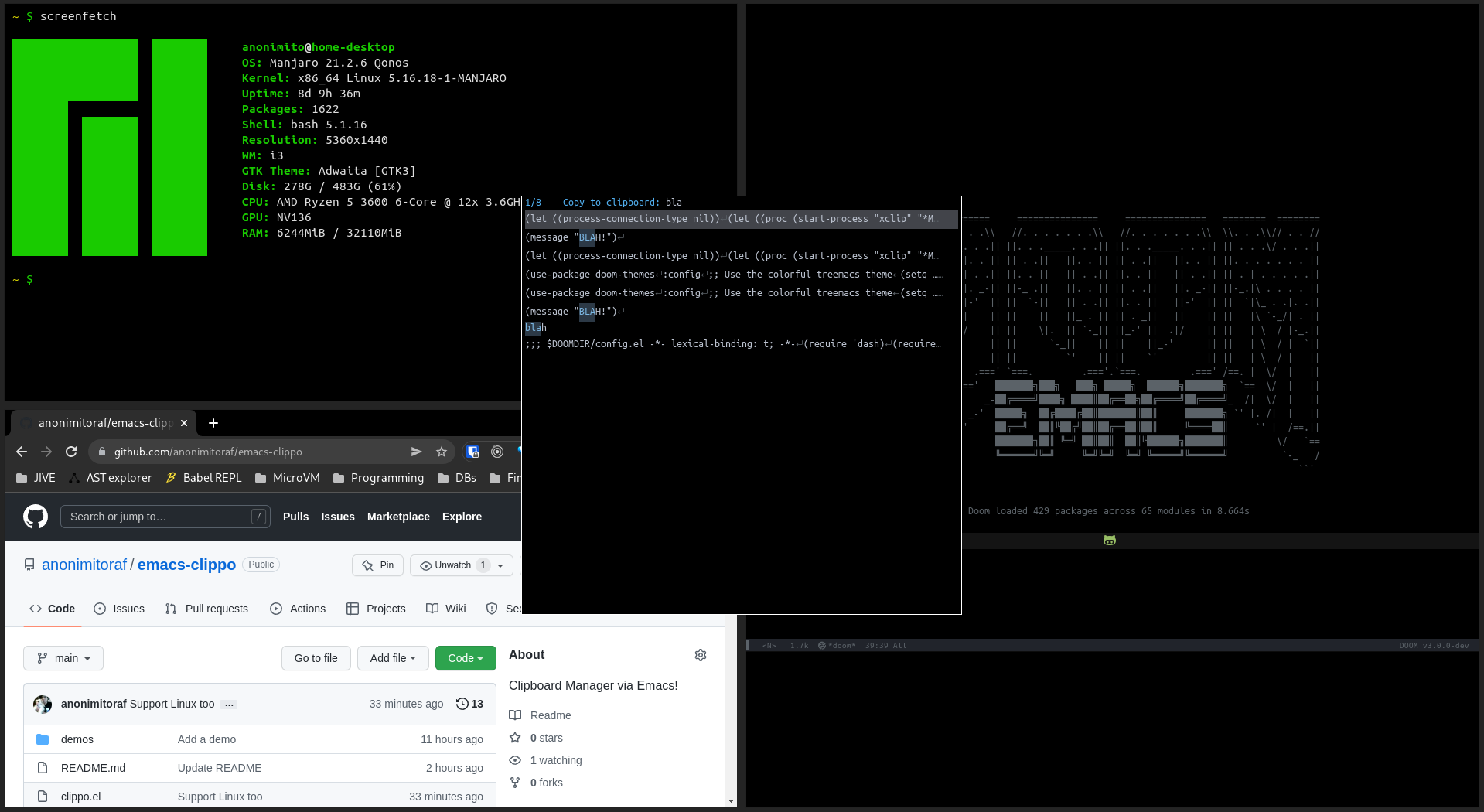Image resolution: width=1484 pixels, height=812 pixels.
Task: Expand commit details with the ellipsis button
Action: coord(229,705)
